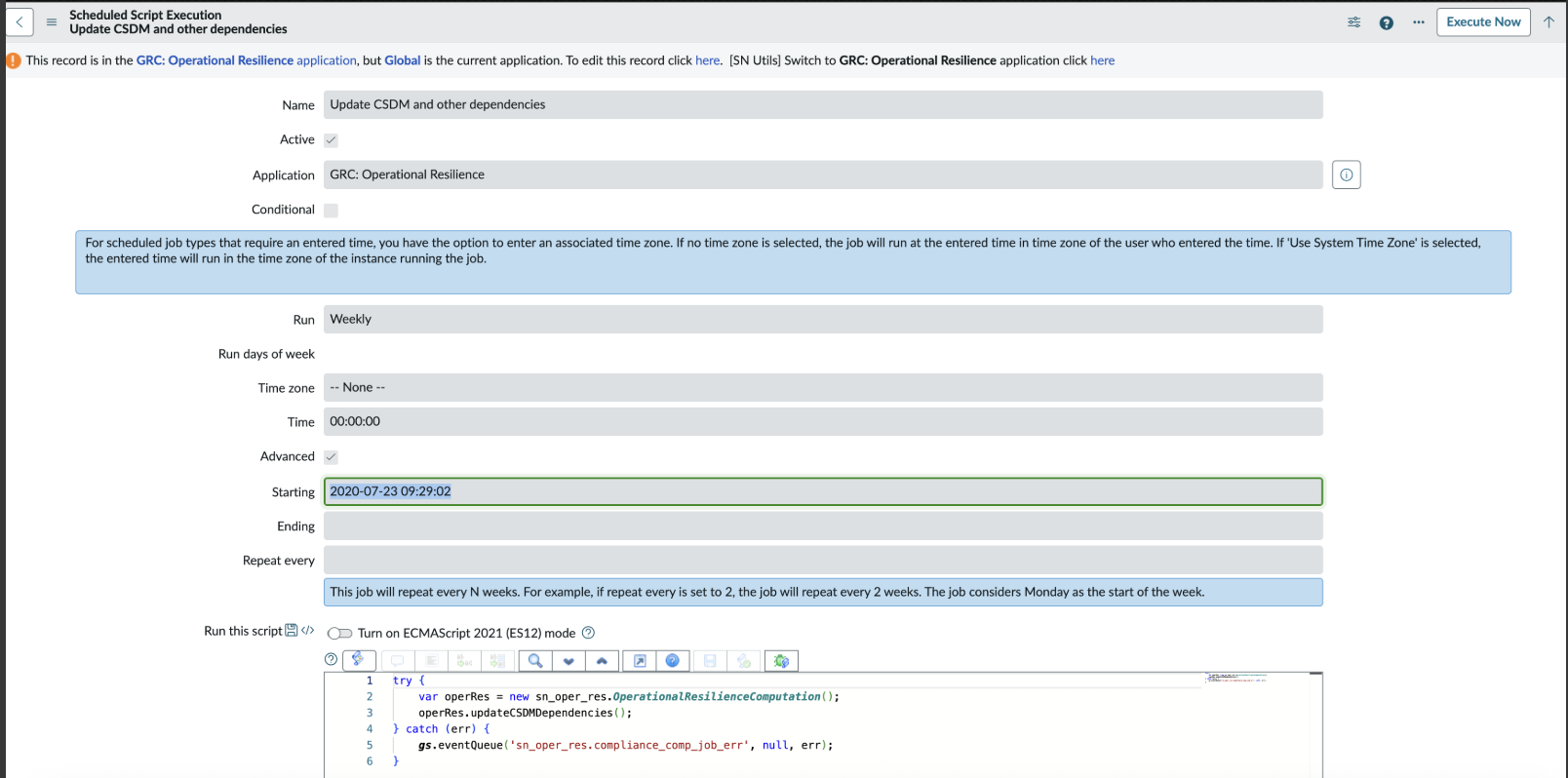The height and width of the screenshot is (778, 1568).
Task: Click code line 'operRes.updateCSDMDependencies();'
Action: (x=525, y=713)
